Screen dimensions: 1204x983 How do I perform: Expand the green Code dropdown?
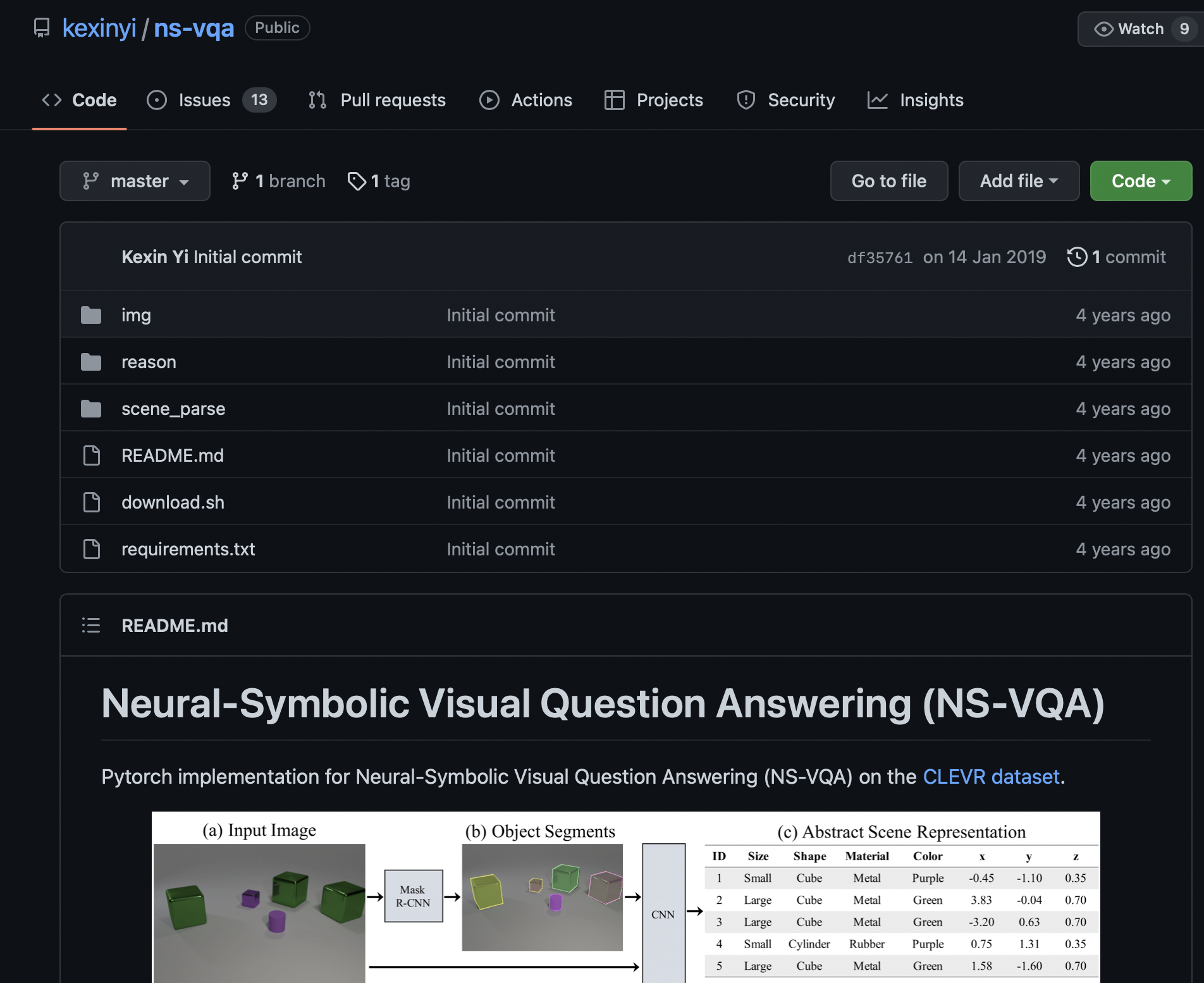(1140, 182)
